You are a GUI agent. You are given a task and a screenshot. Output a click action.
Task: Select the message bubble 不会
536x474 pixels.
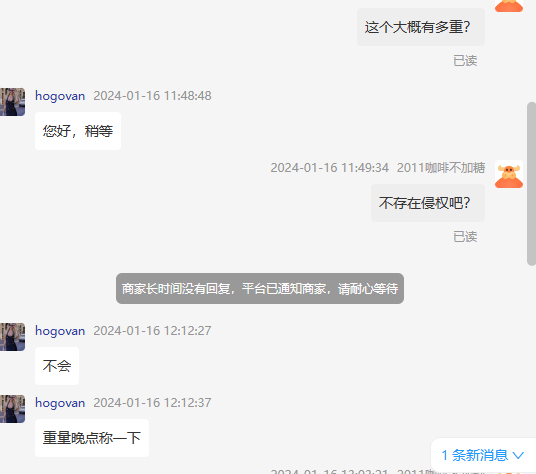pos(57,366)
